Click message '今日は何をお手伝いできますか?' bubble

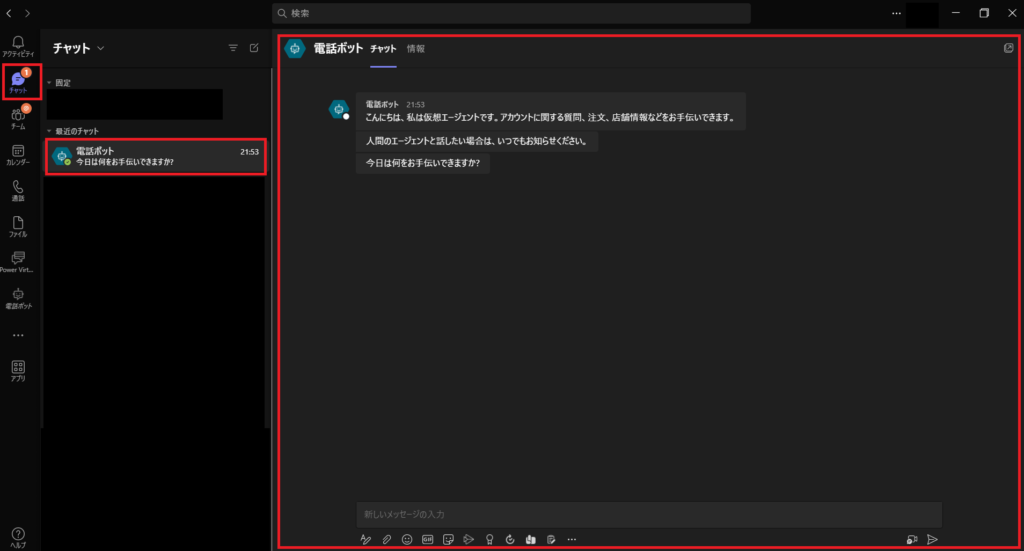(423, 163)
